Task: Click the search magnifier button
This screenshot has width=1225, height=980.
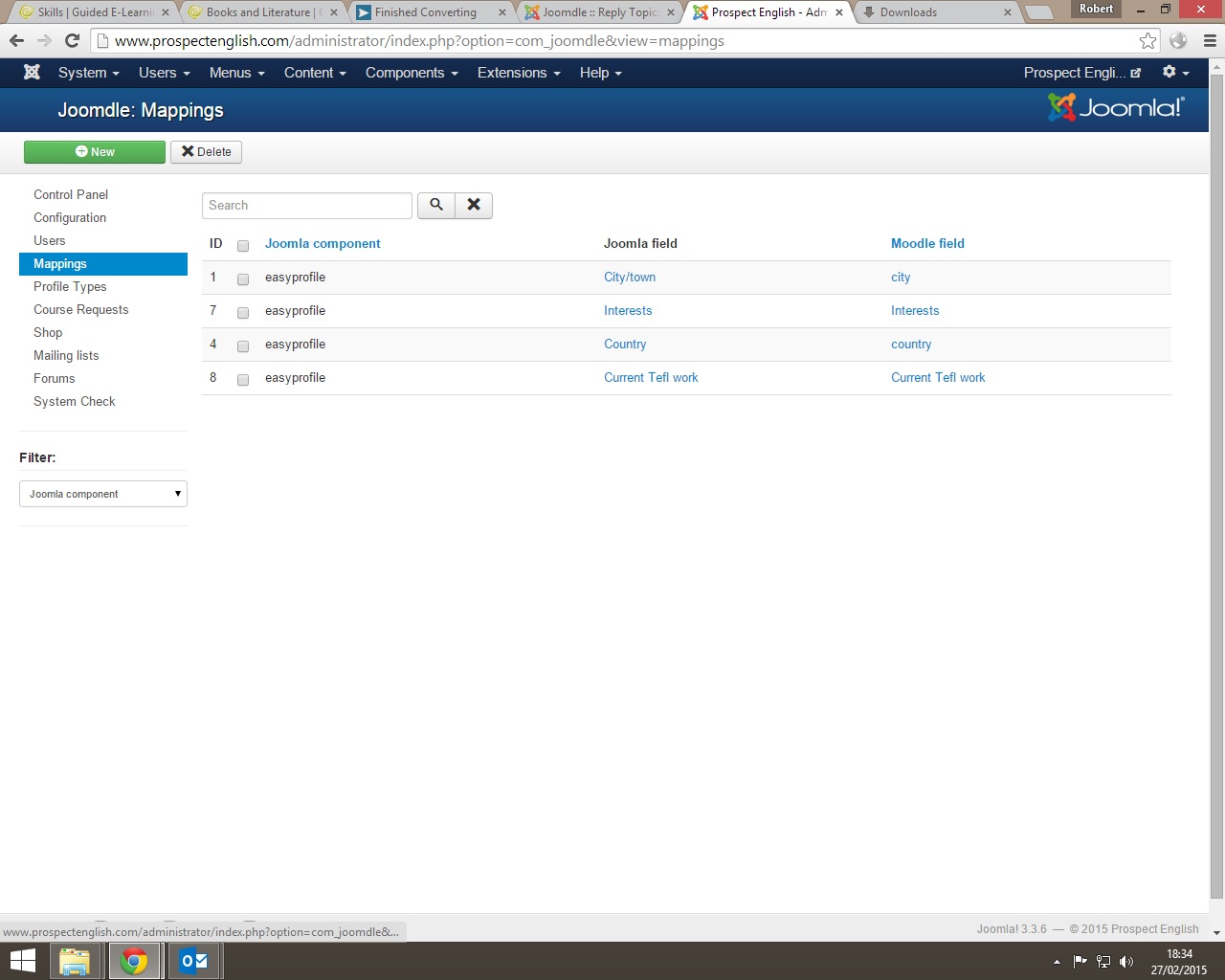Action: coord(436,205)
